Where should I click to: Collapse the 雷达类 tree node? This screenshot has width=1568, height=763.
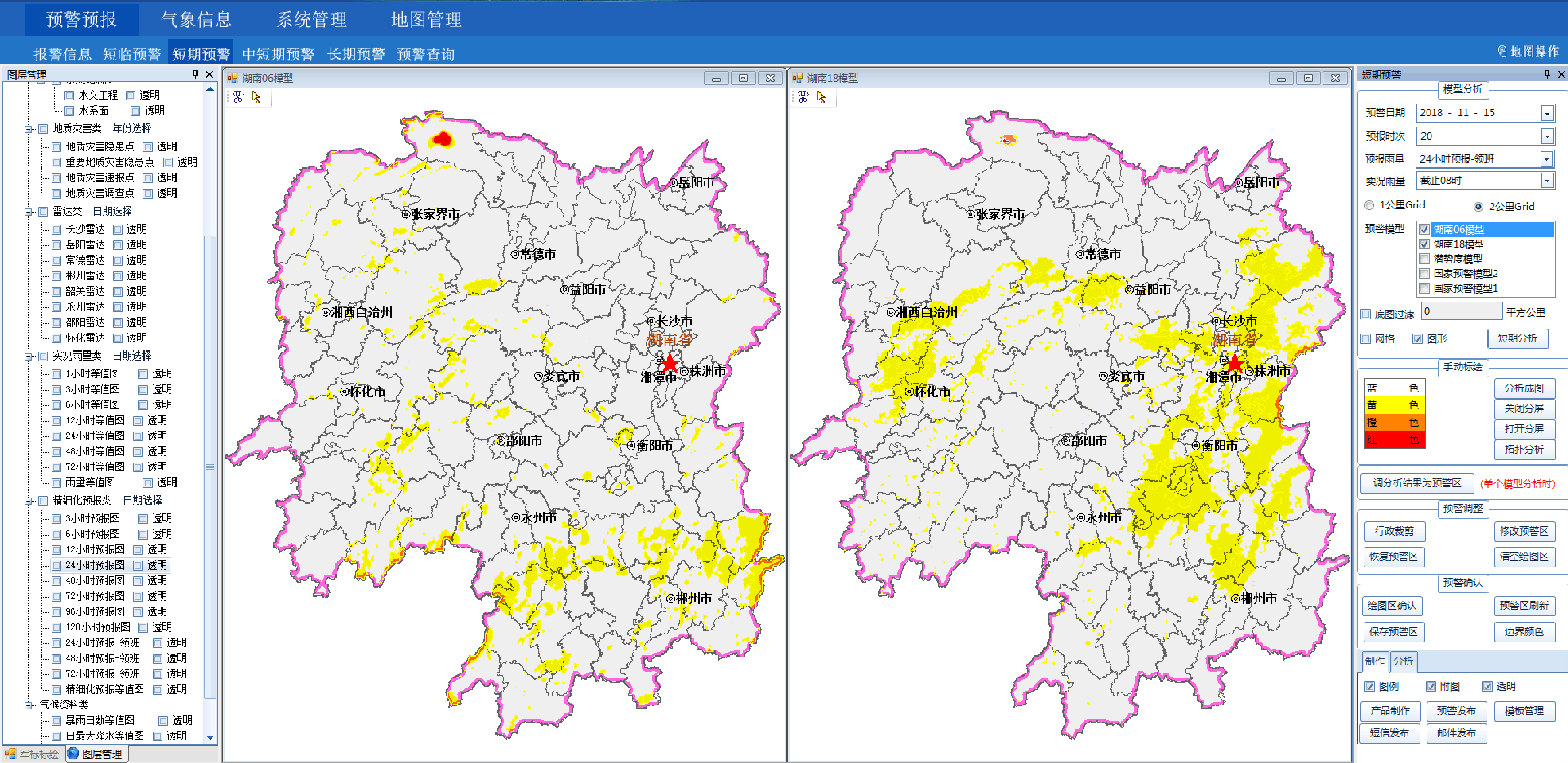click(29, 212)
